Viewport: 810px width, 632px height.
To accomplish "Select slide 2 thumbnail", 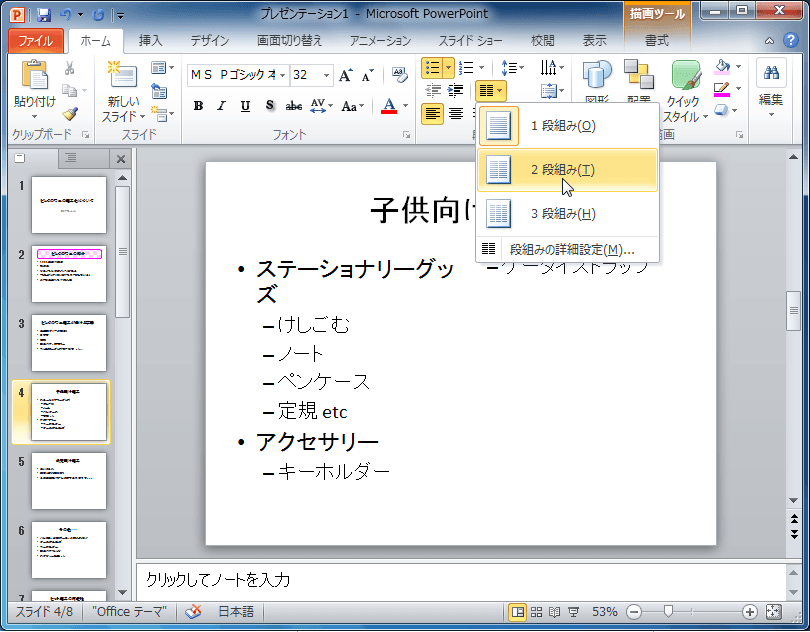I will pyautogui.click(x=69, y=274).
